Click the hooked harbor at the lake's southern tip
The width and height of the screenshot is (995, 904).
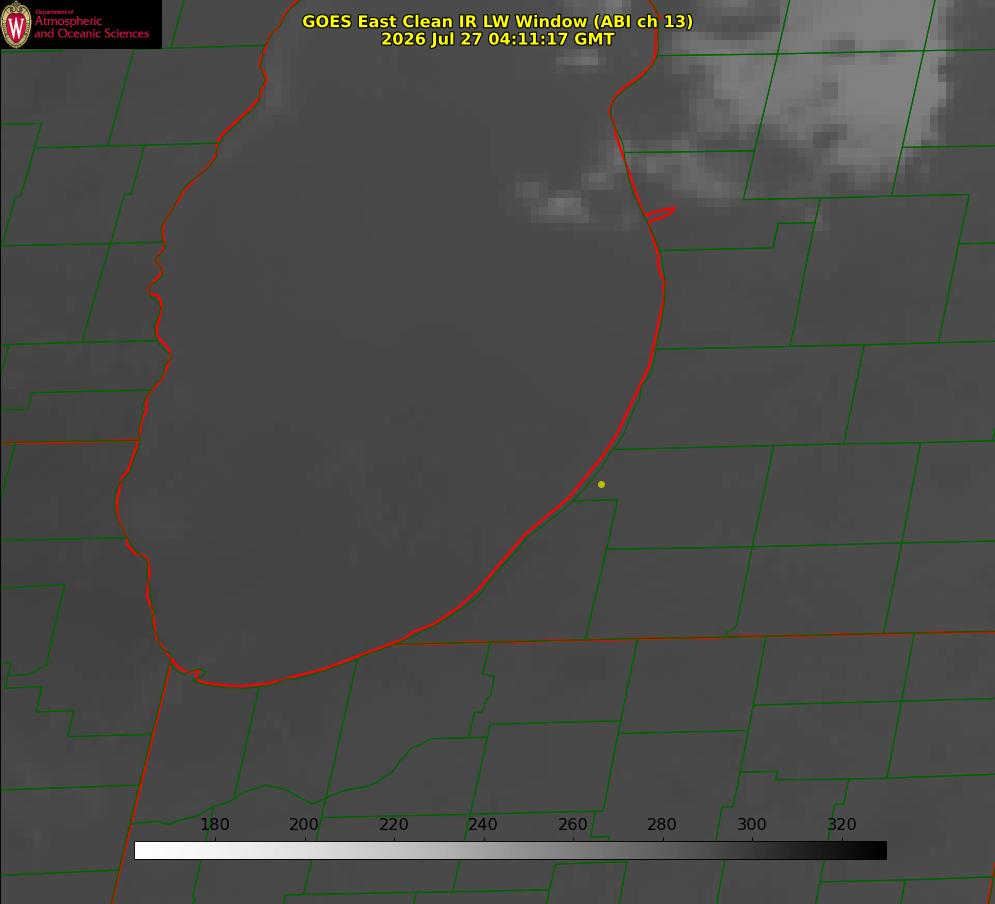point(189,671)
